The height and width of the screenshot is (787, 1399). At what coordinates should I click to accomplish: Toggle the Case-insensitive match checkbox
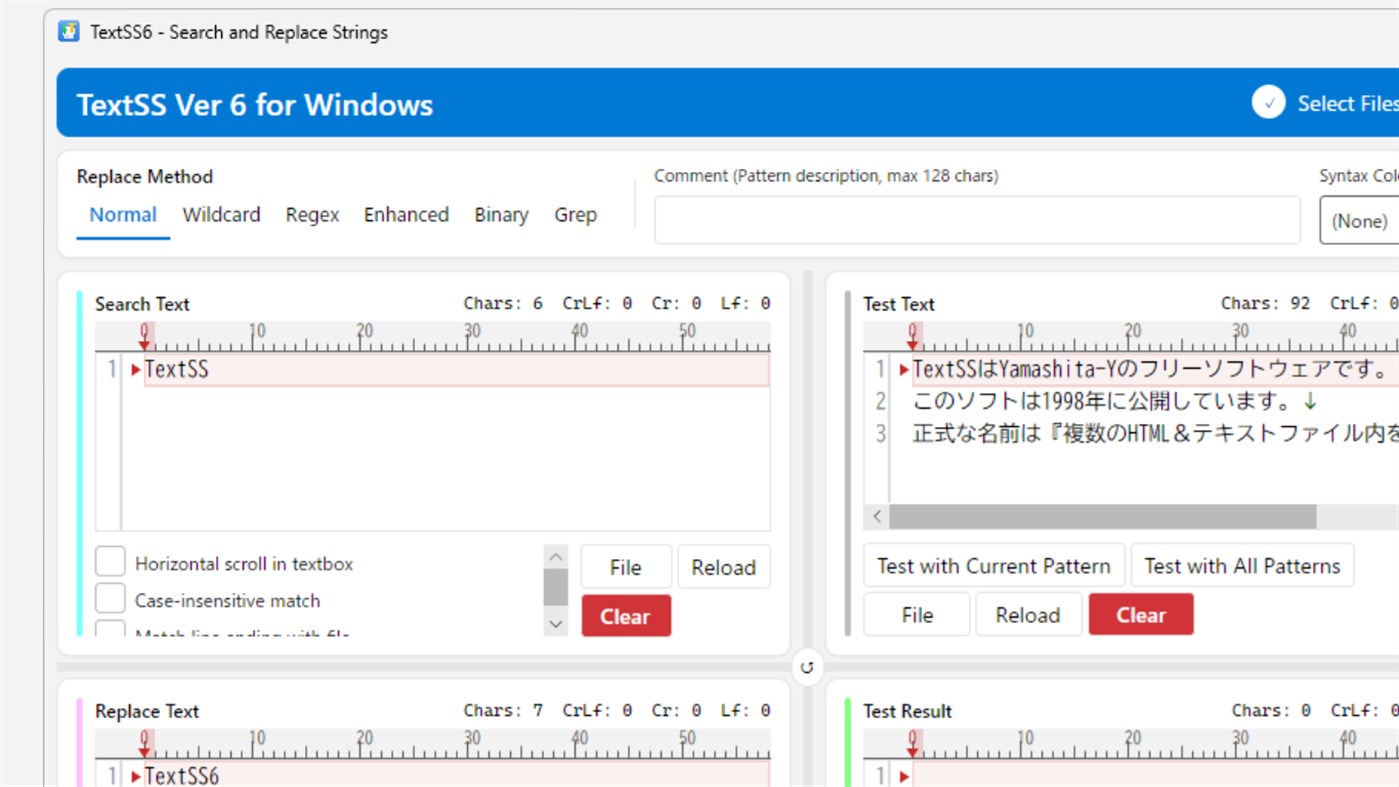110,600
